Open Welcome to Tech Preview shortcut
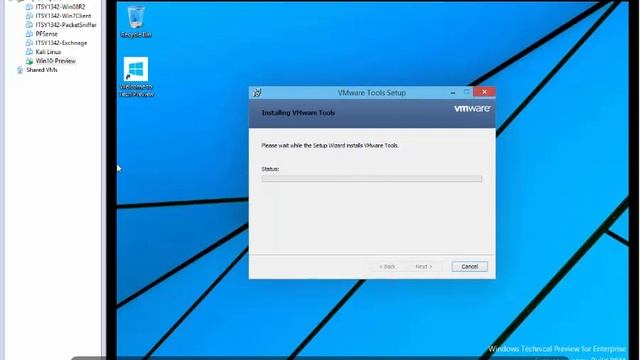640x360 pixels. 136,77
